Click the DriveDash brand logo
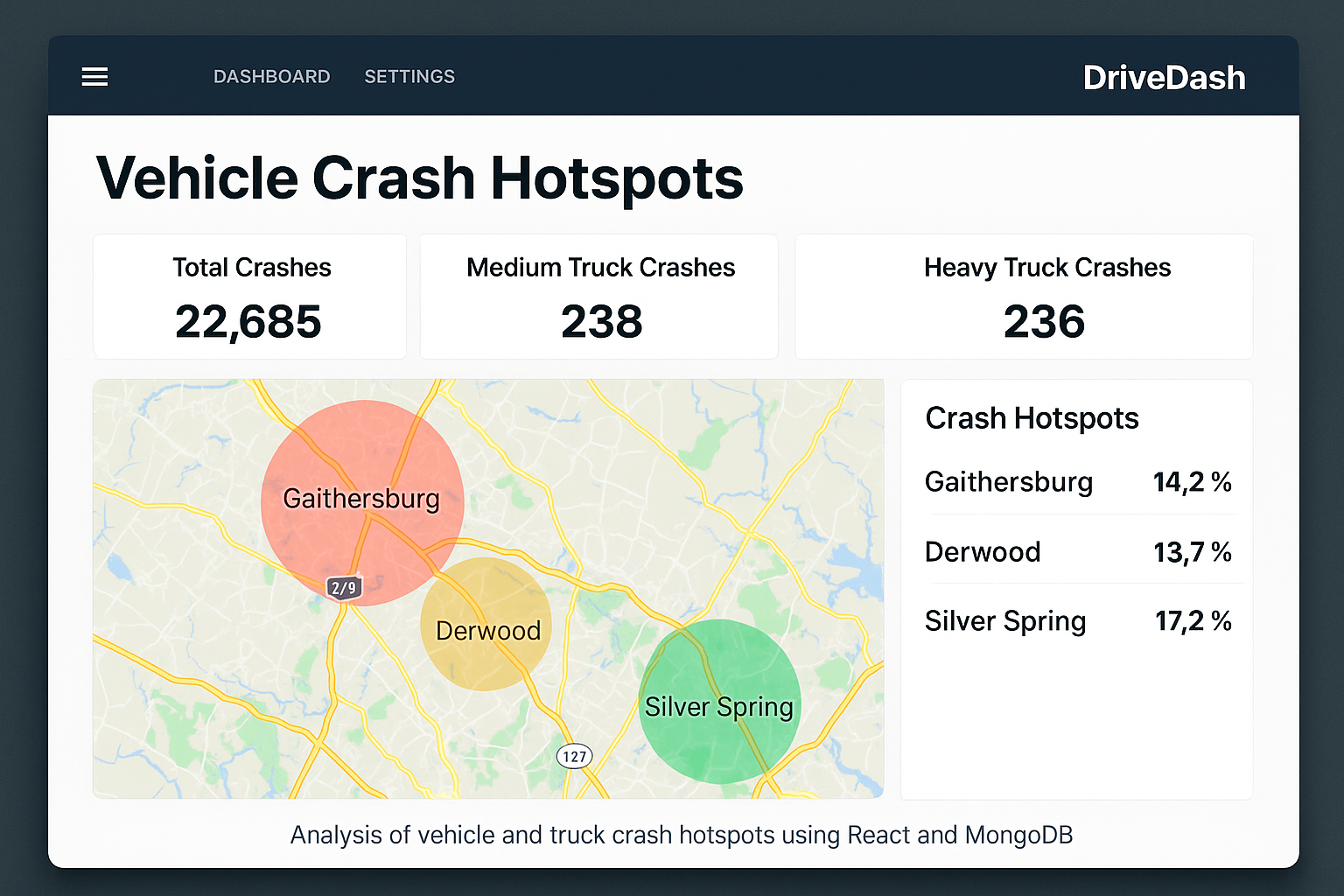Image resolution: width=1344 pixels, height=896 pixels. point(1164,78)
